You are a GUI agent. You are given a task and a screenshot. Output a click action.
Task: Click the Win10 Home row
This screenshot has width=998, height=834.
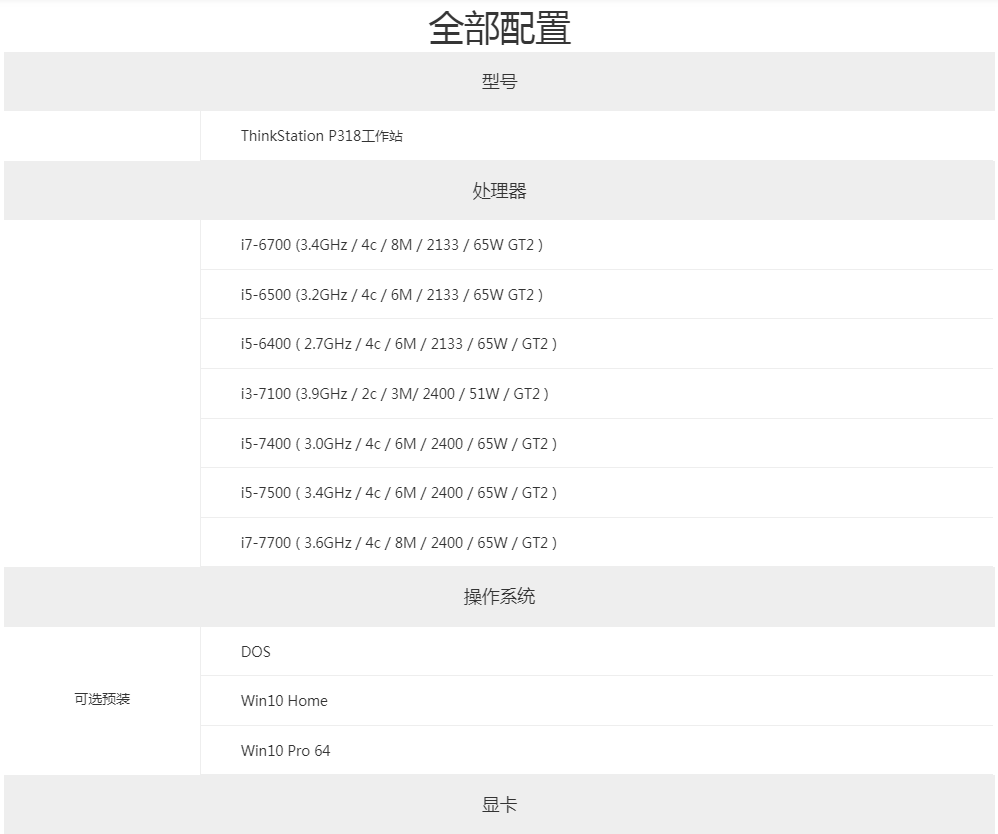(597, 700)
